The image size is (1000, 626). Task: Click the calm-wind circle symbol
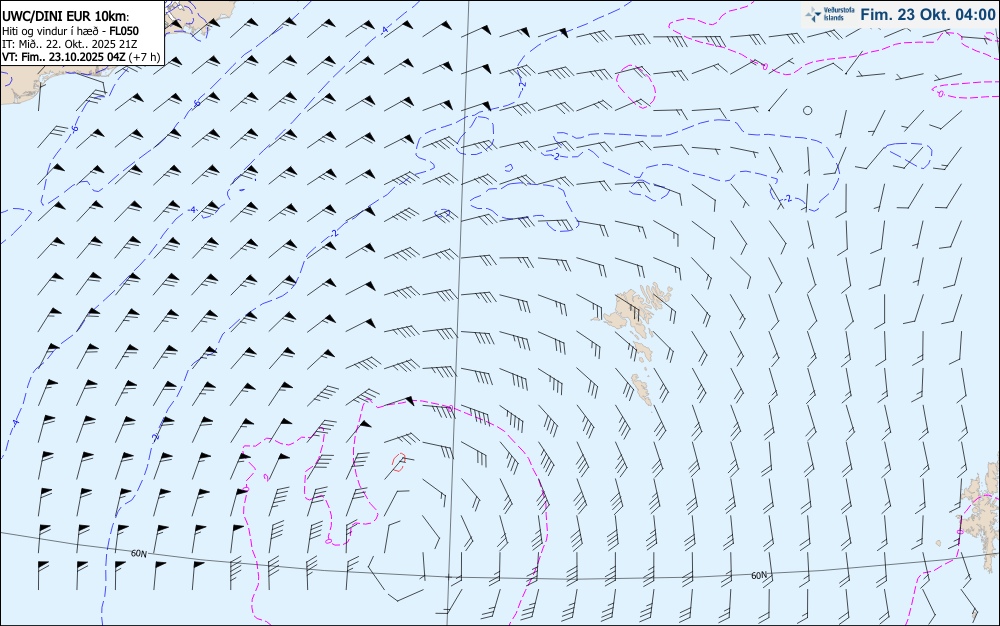(x=807, y=110)
